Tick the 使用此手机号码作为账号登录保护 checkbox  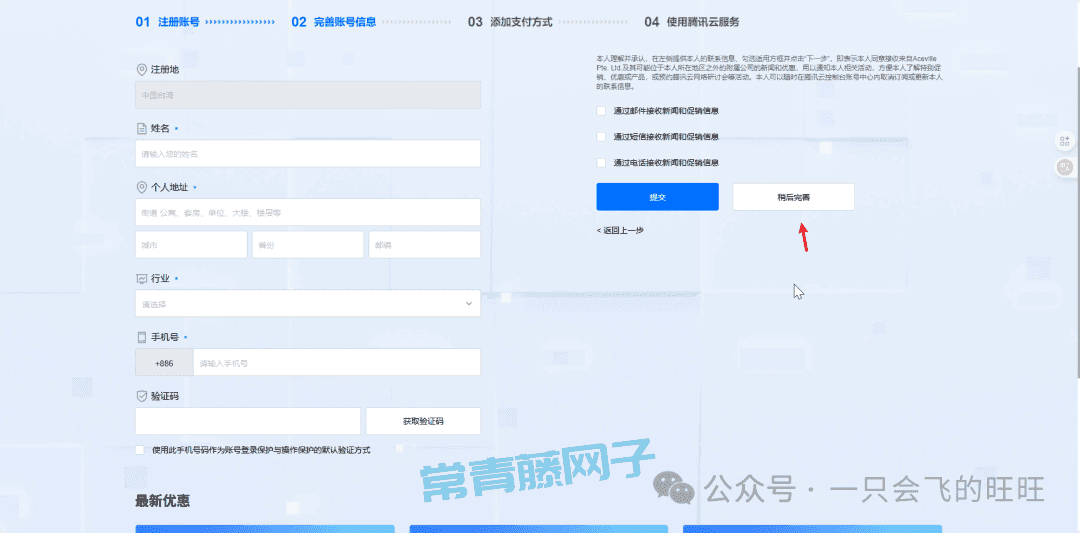[x=140, y=450]
